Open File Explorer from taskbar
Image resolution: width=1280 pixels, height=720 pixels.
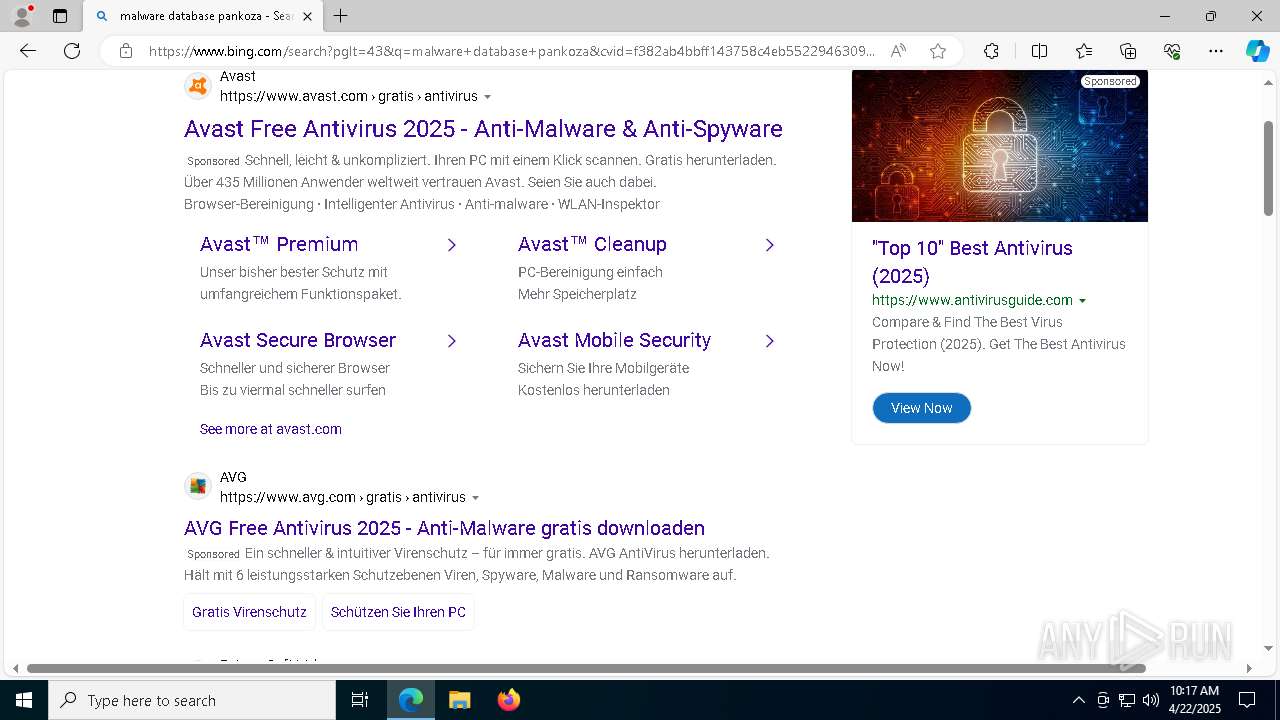coord(459,700)
